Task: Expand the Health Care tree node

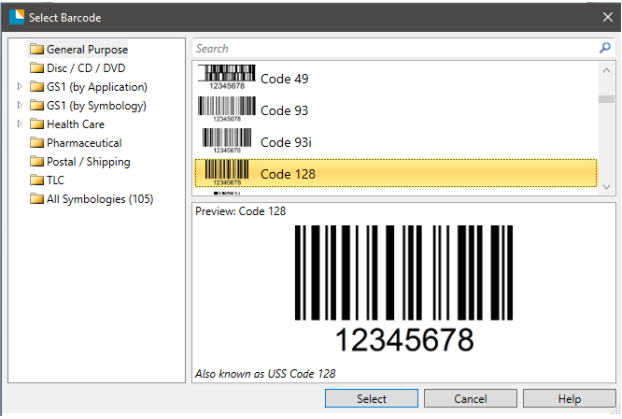Action: point(19,123)
